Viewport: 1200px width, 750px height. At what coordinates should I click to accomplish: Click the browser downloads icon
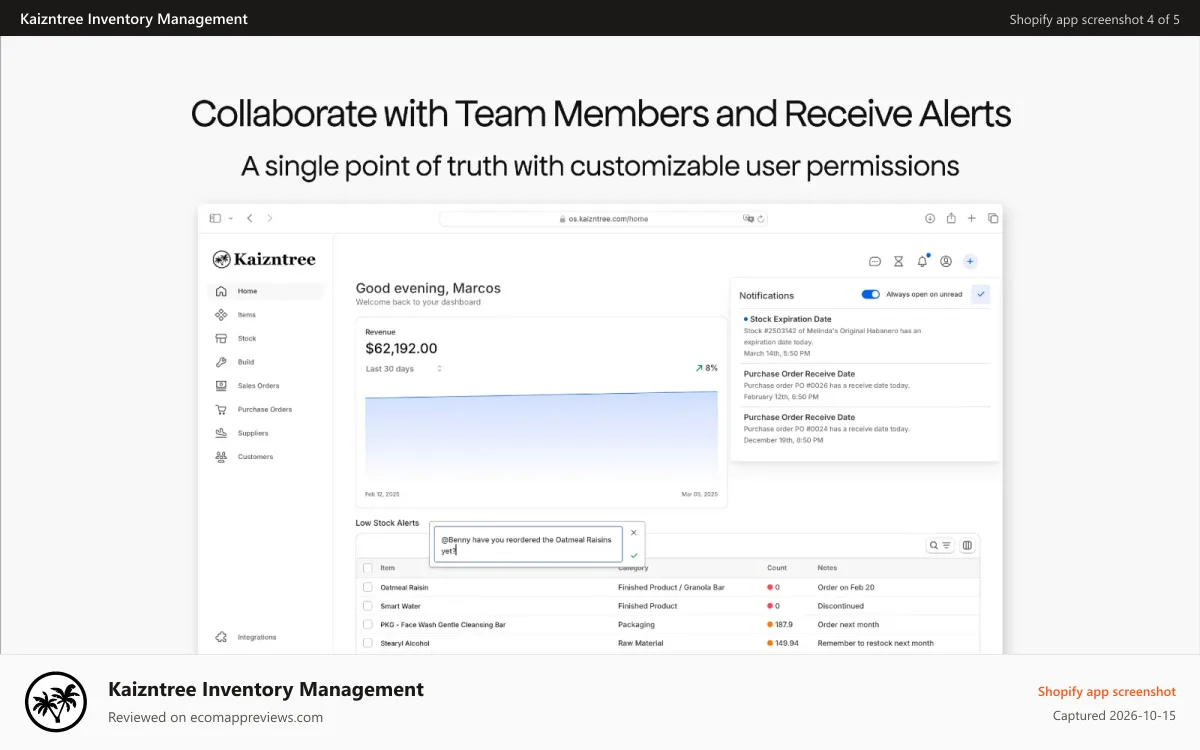[929, 218]
